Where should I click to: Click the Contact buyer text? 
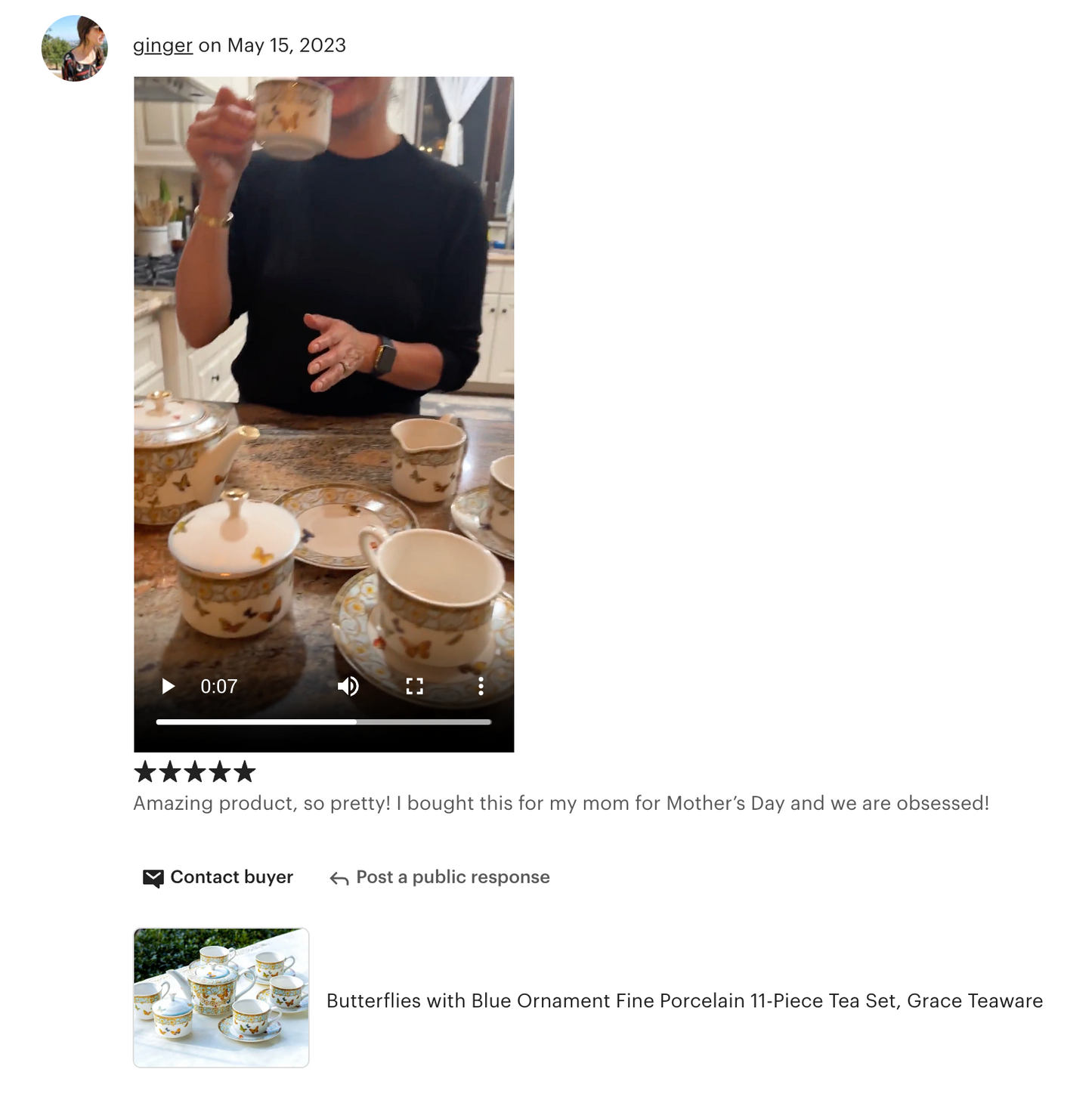(231, 877)
